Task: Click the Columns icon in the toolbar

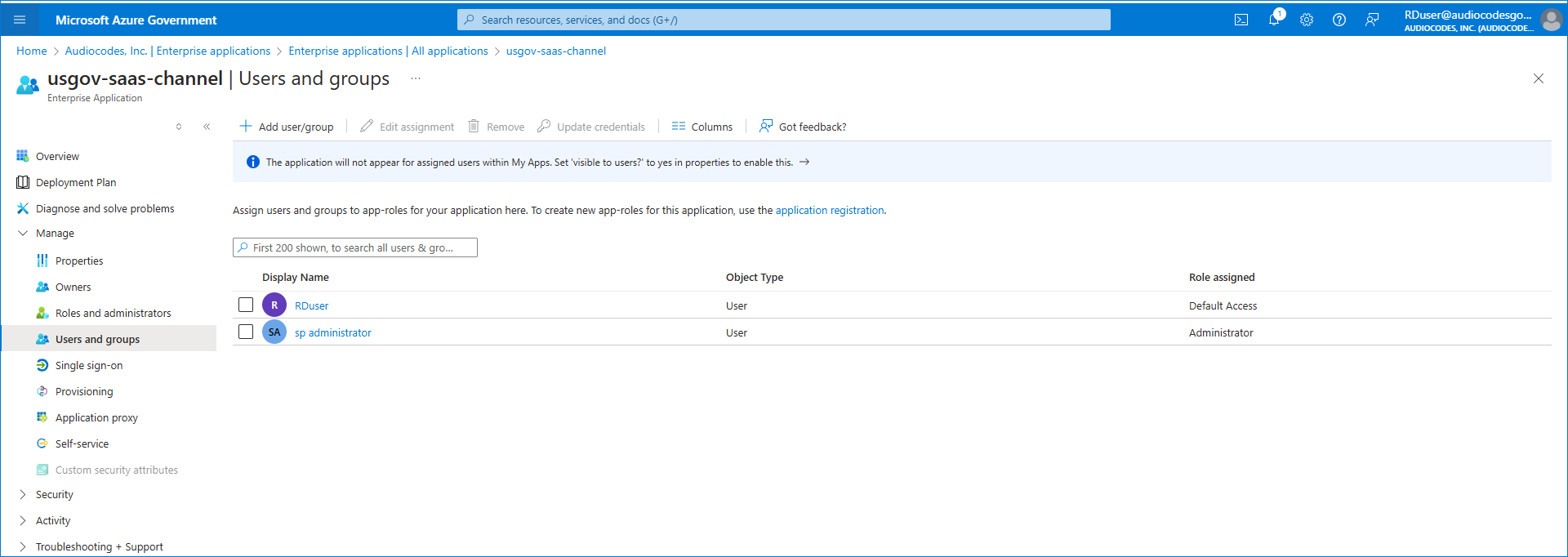Action: click(x=679, y=126)
